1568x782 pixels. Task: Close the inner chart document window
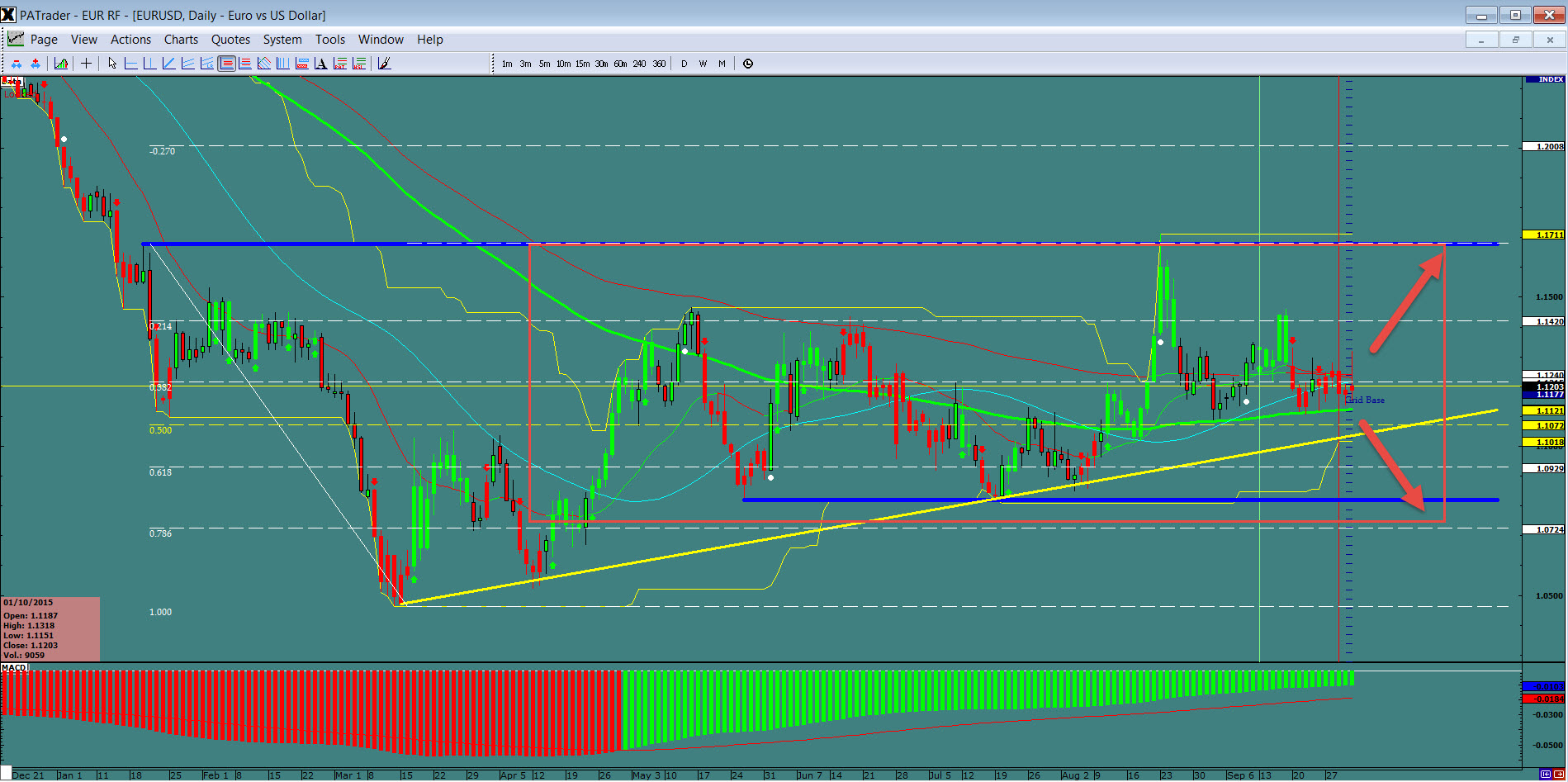tap(1550, 40)
